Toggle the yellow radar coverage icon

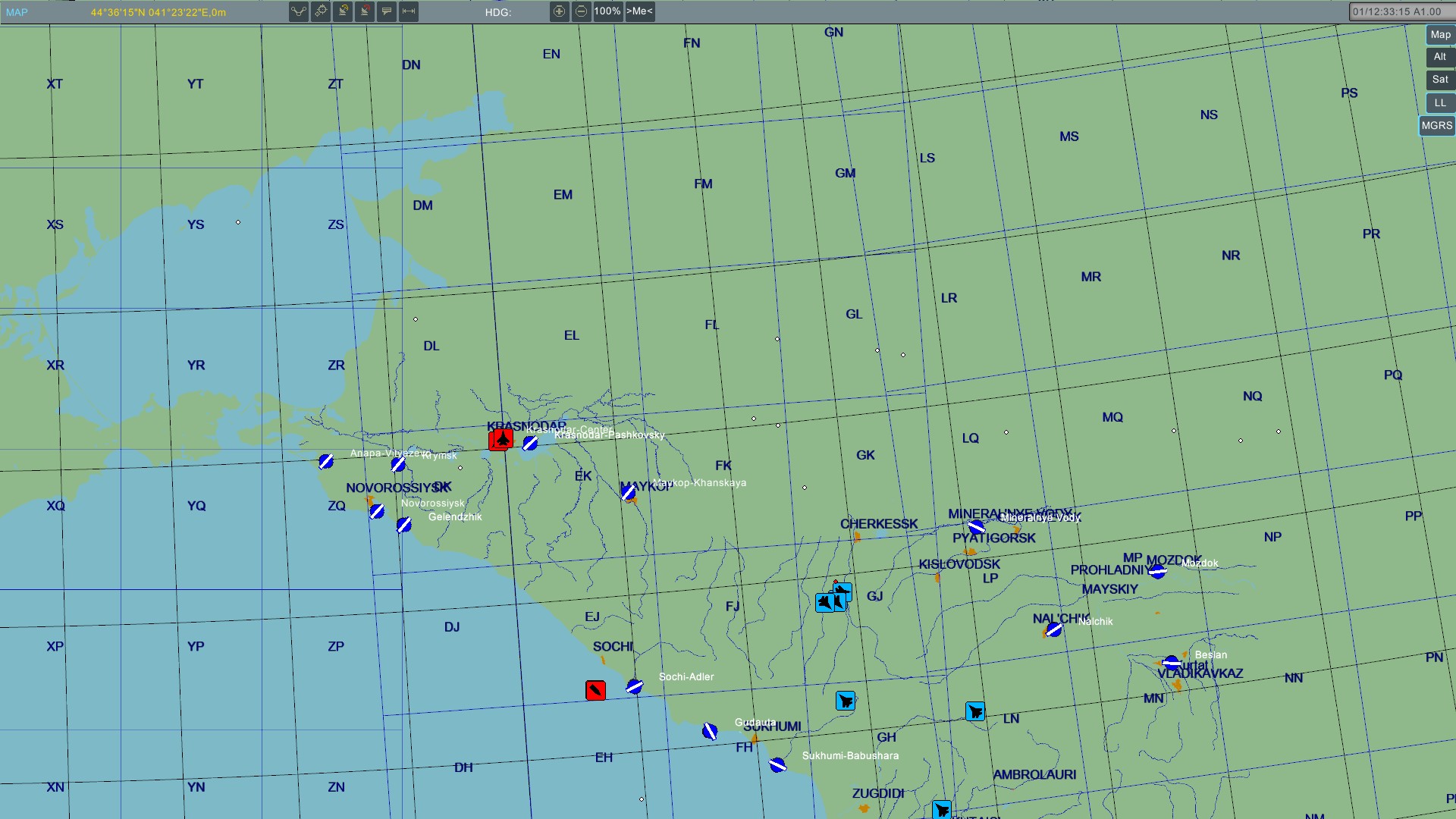point(343,11)
